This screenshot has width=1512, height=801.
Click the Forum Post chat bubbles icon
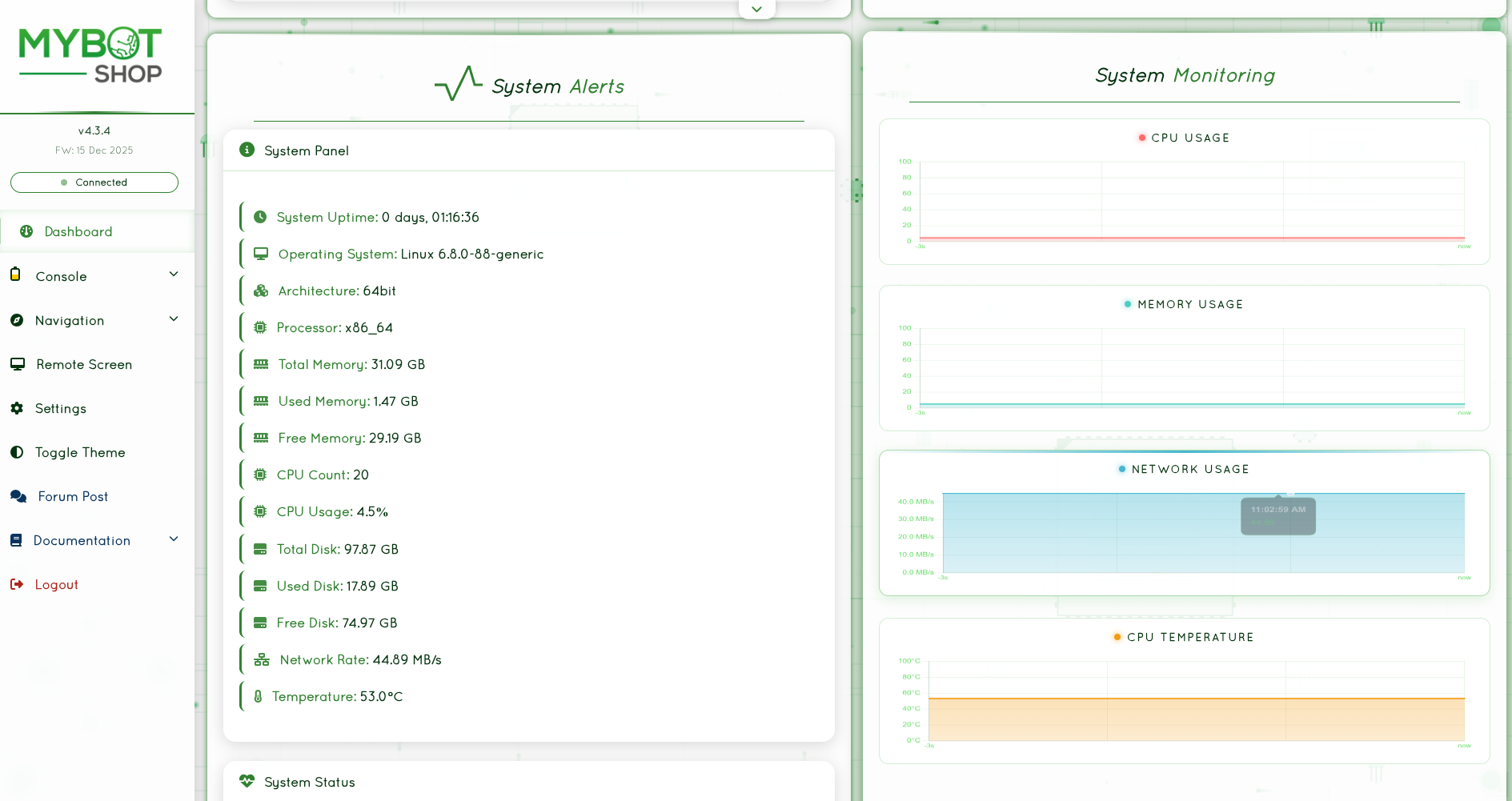pos(18,496)
